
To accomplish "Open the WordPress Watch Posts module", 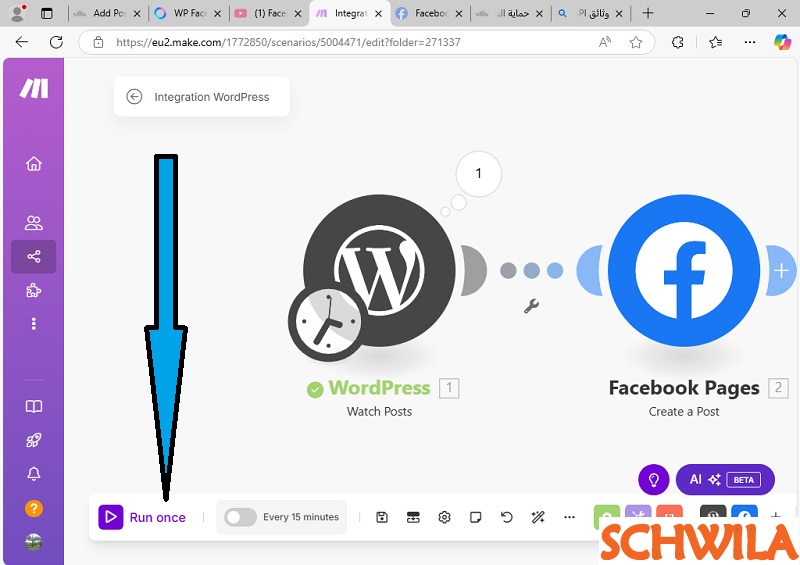I will 379,271.
